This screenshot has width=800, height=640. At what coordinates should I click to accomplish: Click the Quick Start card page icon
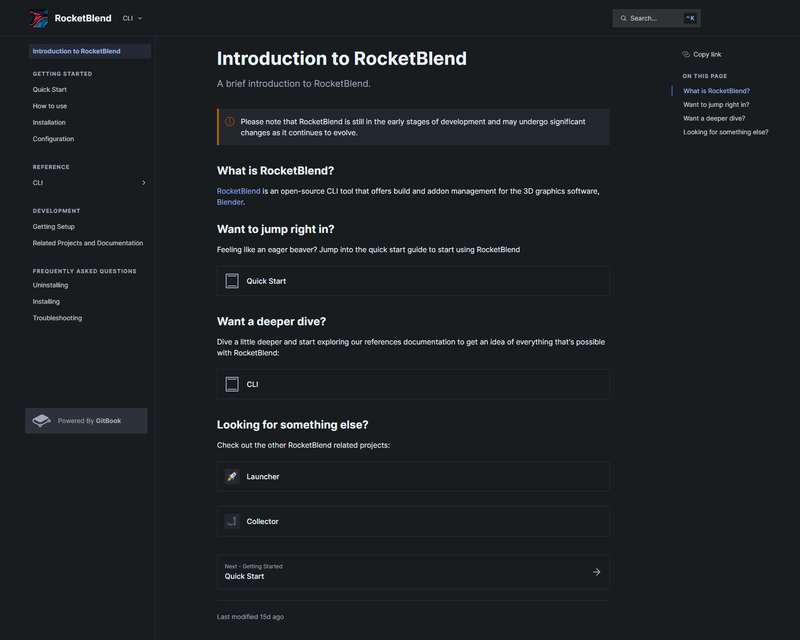232,281
